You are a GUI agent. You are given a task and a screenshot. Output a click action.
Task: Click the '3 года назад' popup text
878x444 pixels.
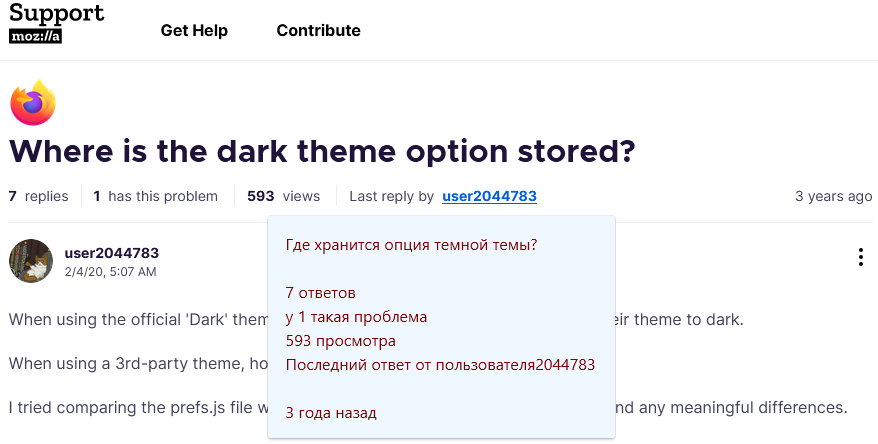coord(331,413)
